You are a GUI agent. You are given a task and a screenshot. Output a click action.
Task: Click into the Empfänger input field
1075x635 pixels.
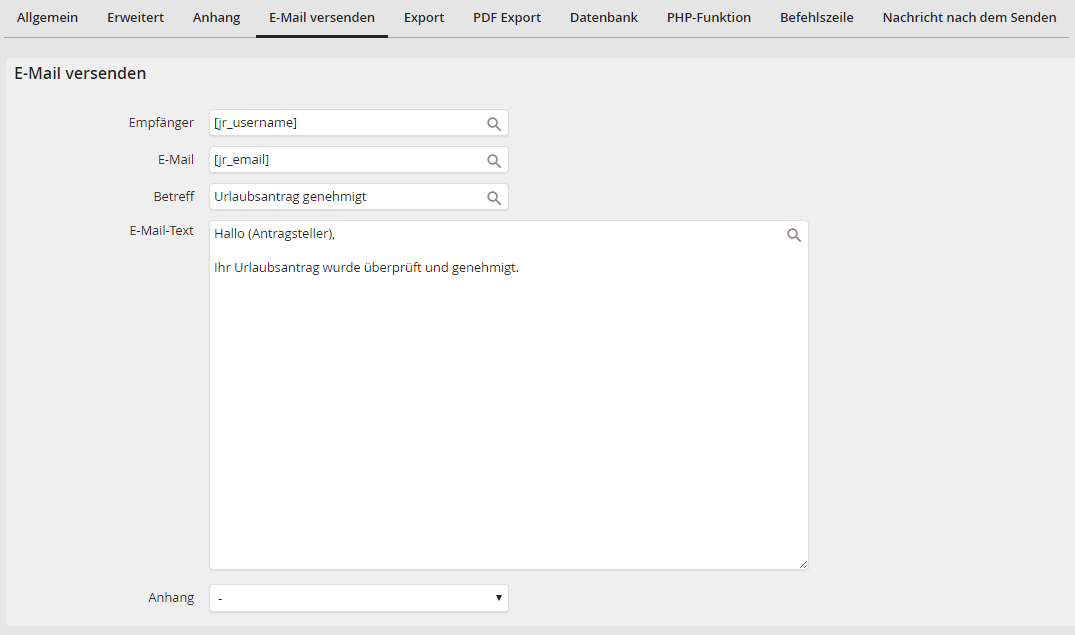pos(345,123)
